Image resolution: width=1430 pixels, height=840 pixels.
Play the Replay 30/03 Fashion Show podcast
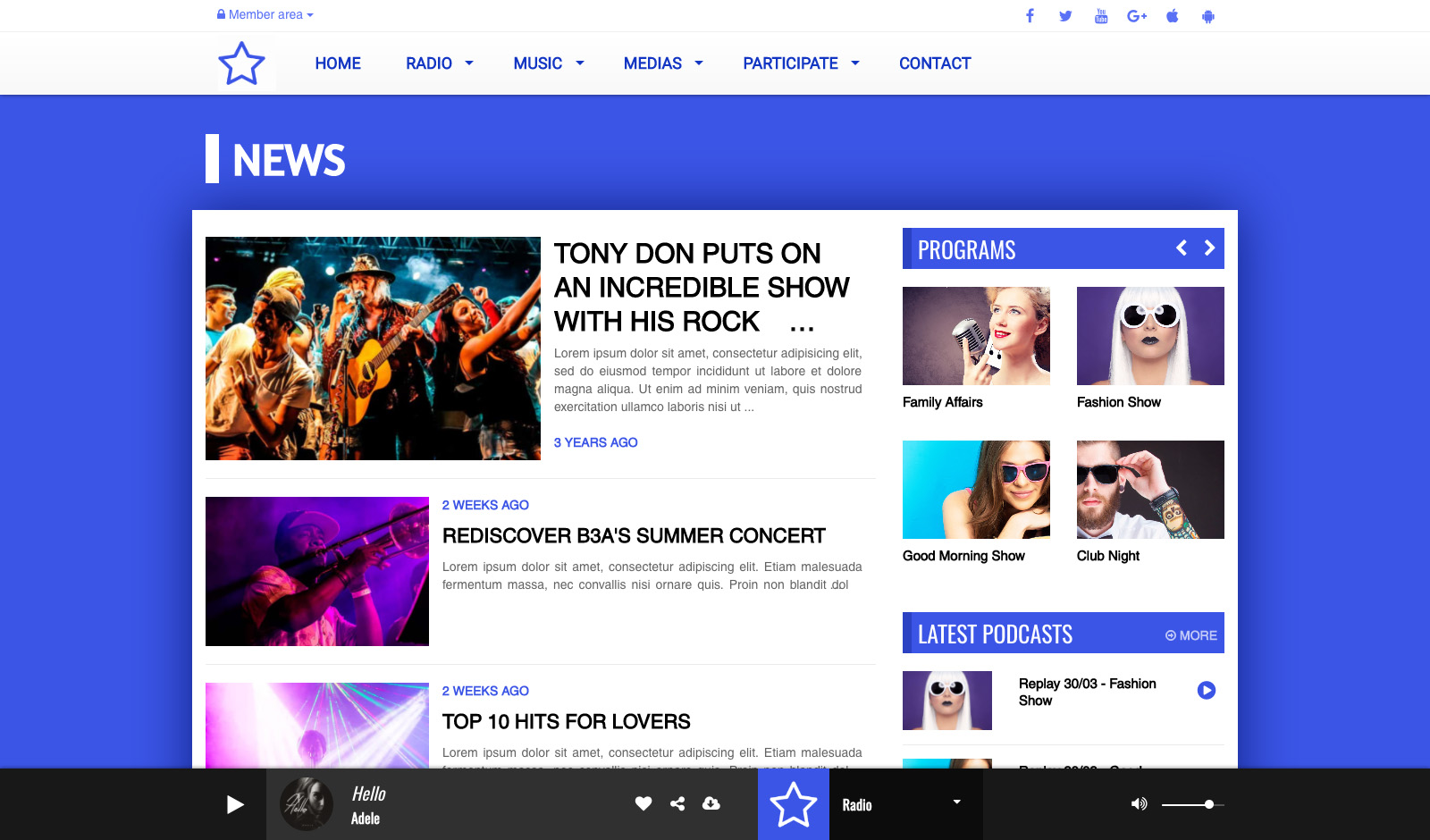(x=1207, y=690)
